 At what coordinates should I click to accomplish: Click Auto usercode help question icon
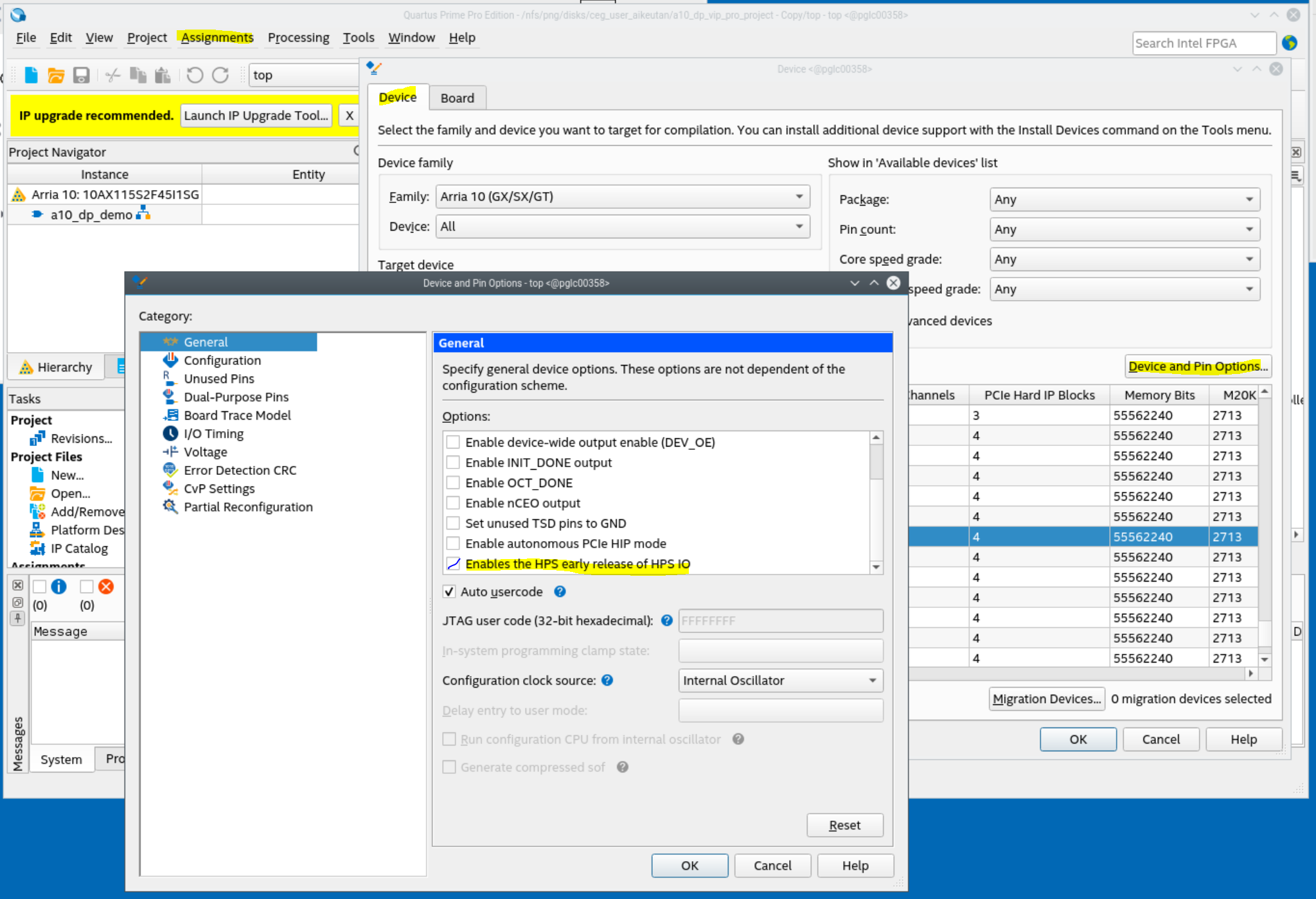tap(560, 591)
